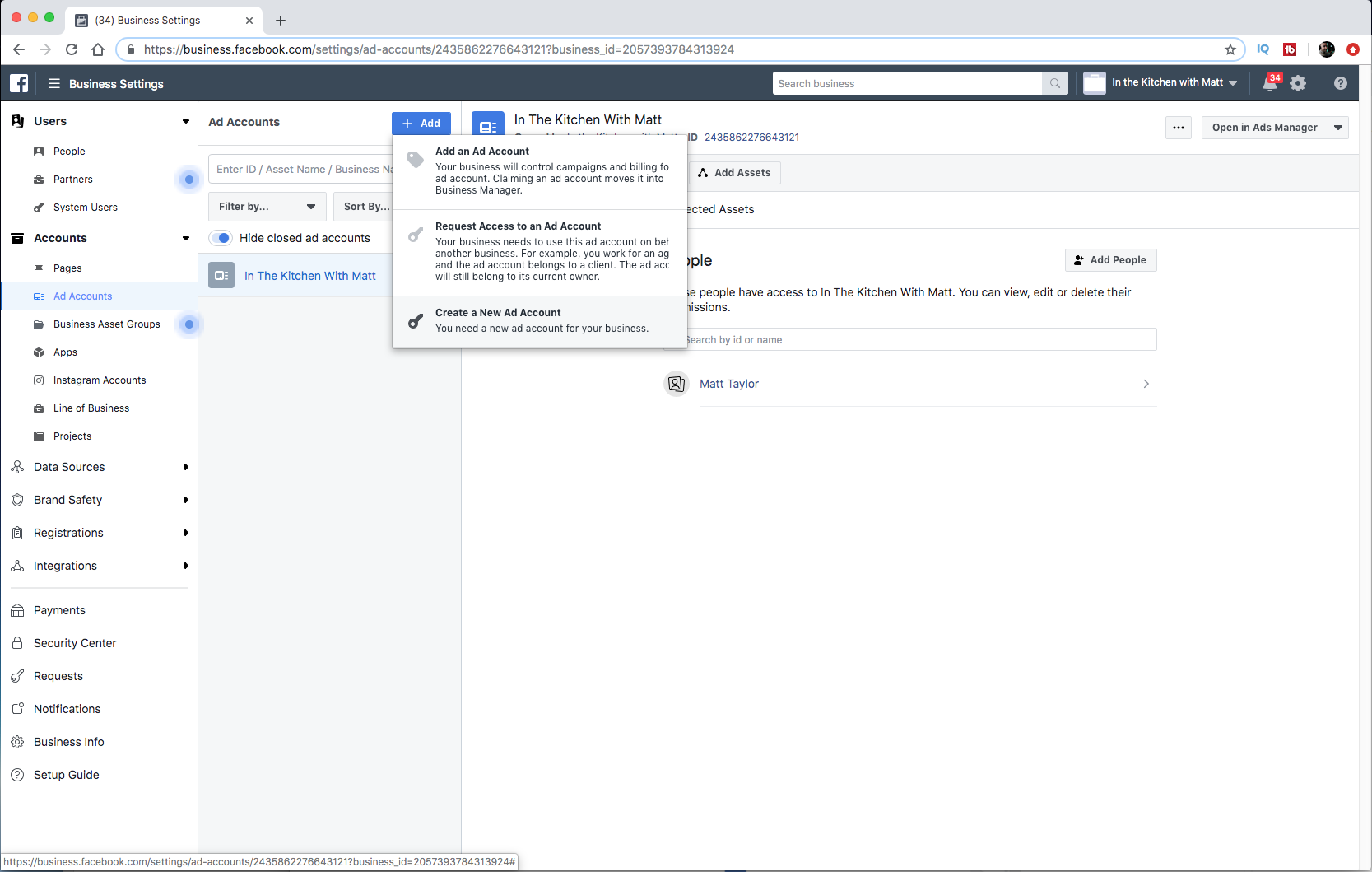1372x872 pixels.
Task: Click the Facebook logo icon
Action: tap(19, 83)
